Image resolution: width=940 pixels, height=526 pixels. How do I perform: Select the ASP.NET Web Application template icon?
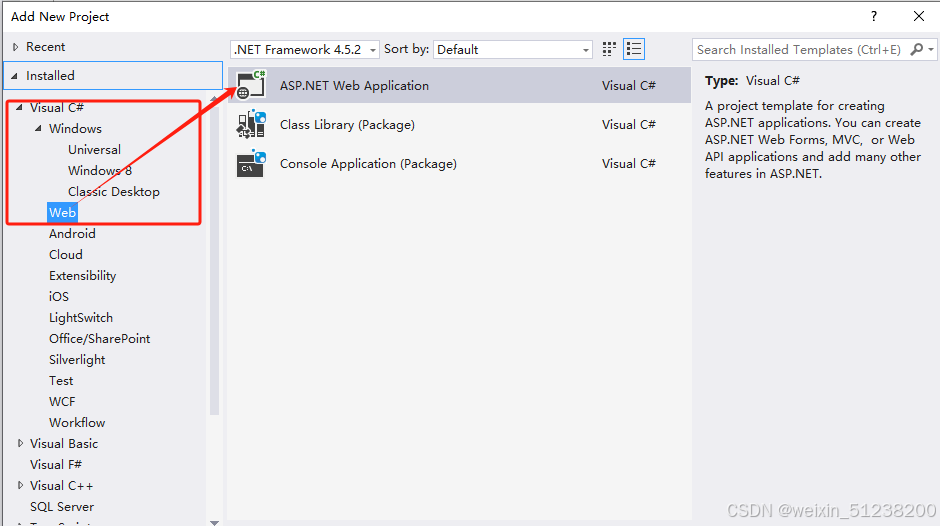coord(251,85)
